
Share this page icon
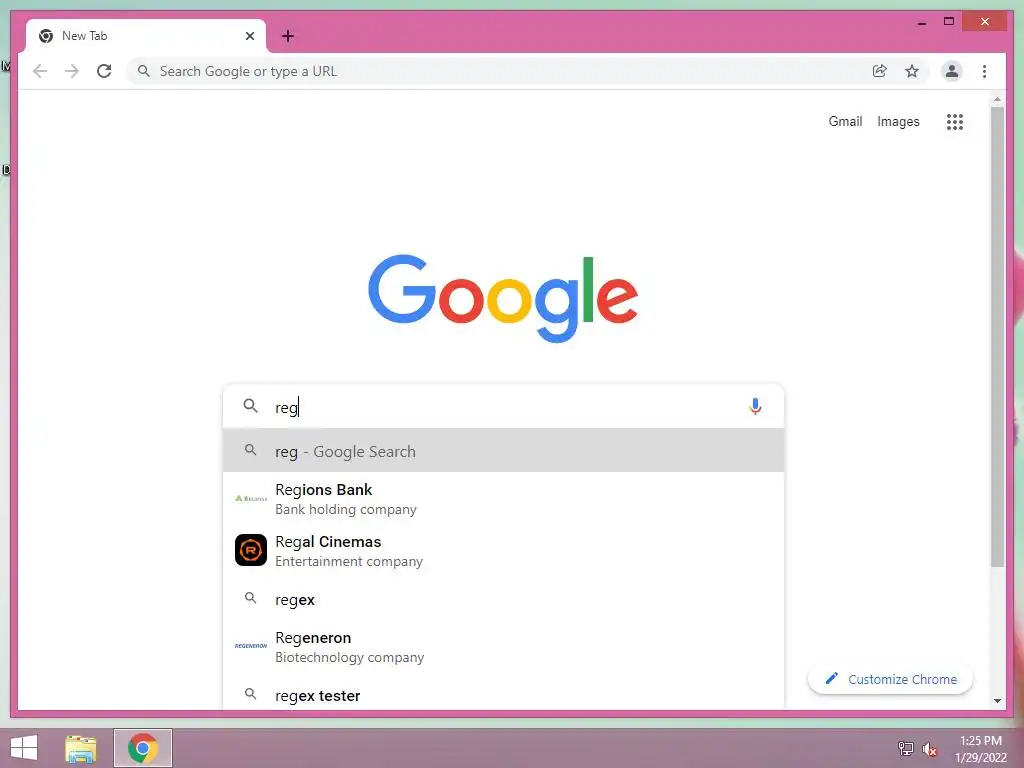[x=880, y=71]
